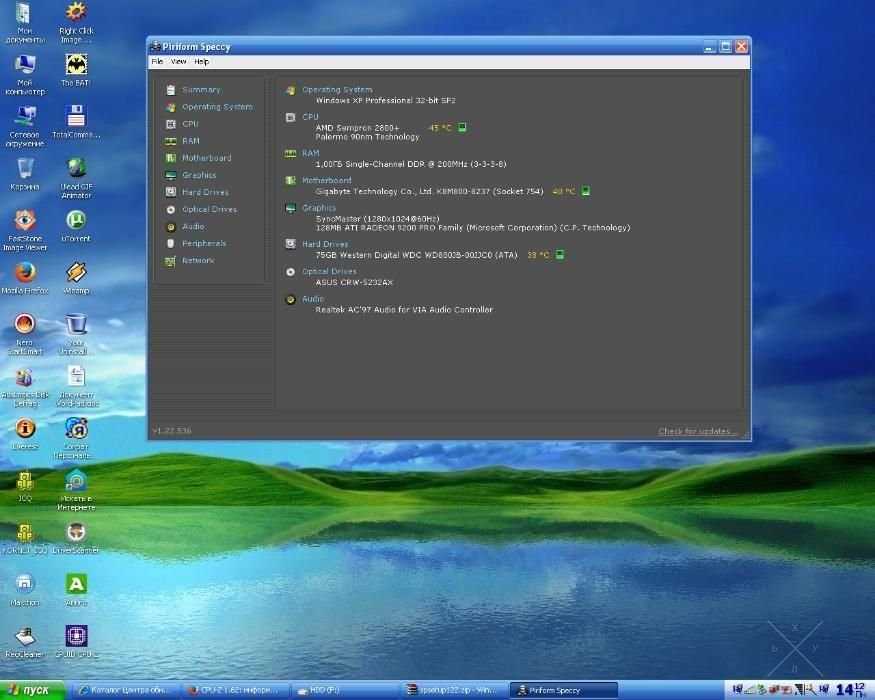Screen dimensions: 875x700
Task: Click the Windows flag icon in summary
Action: click(x=290, y=90)
